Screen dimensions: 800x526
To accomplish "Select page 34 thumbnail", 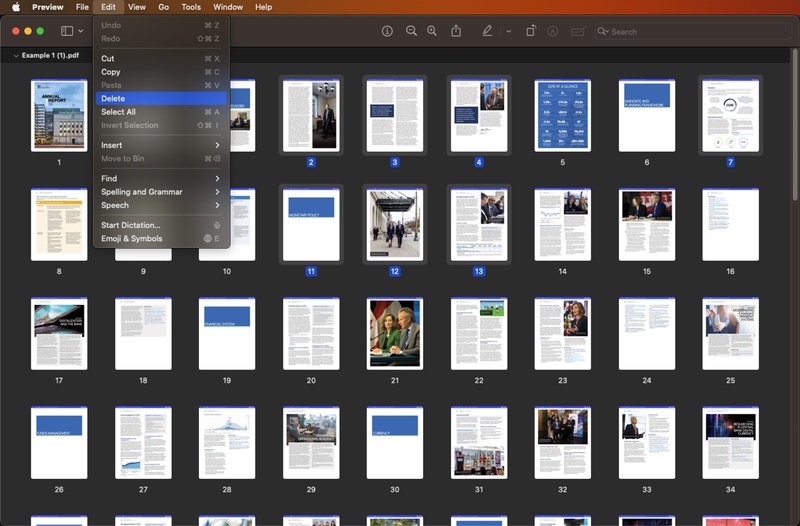I will pos(731,443).
